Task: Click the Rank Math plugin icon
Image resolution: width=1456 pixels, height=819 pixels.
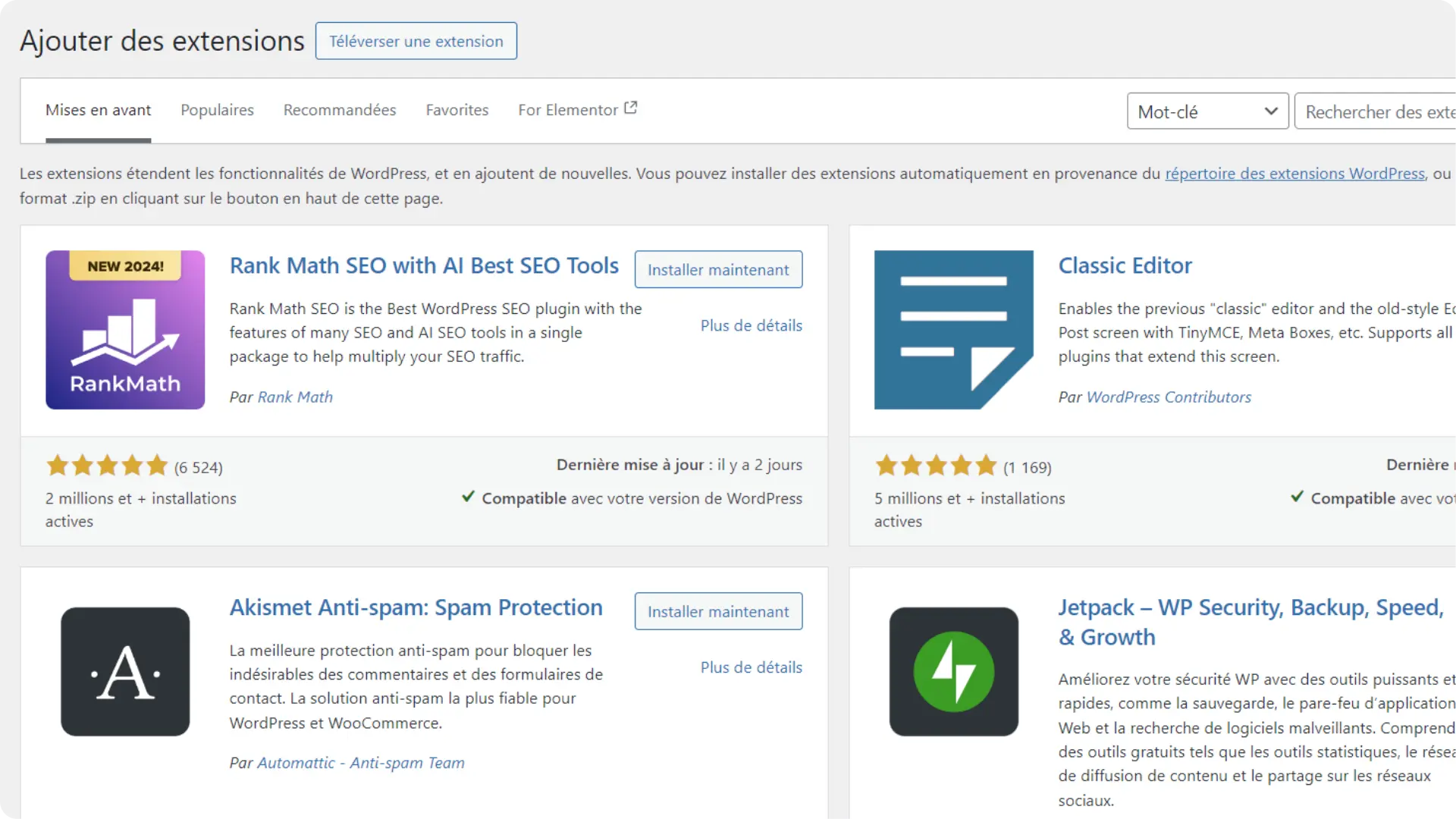Action: 125,330
